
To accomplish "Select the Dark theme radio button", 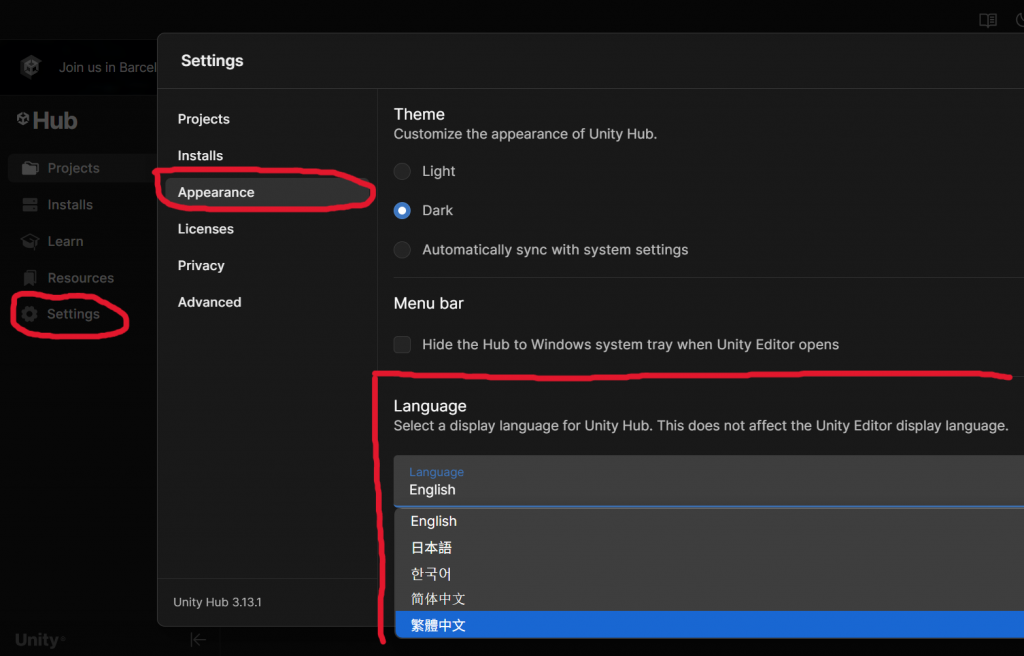I will pos(402,210).
